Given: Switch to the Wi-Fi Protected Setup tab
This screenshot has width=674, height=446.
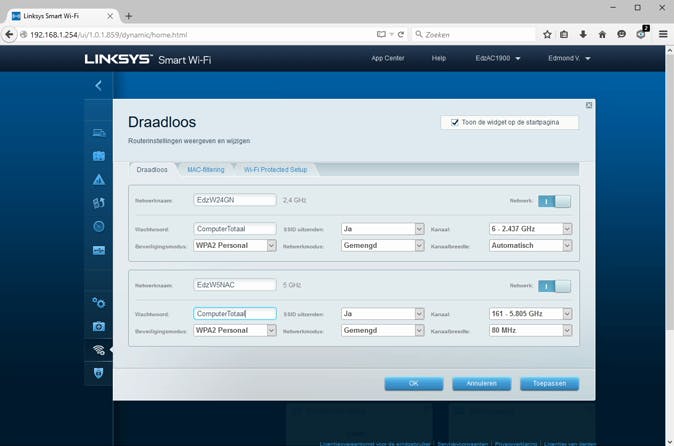Looking at the screenshot, I should [x=275, y=170].
